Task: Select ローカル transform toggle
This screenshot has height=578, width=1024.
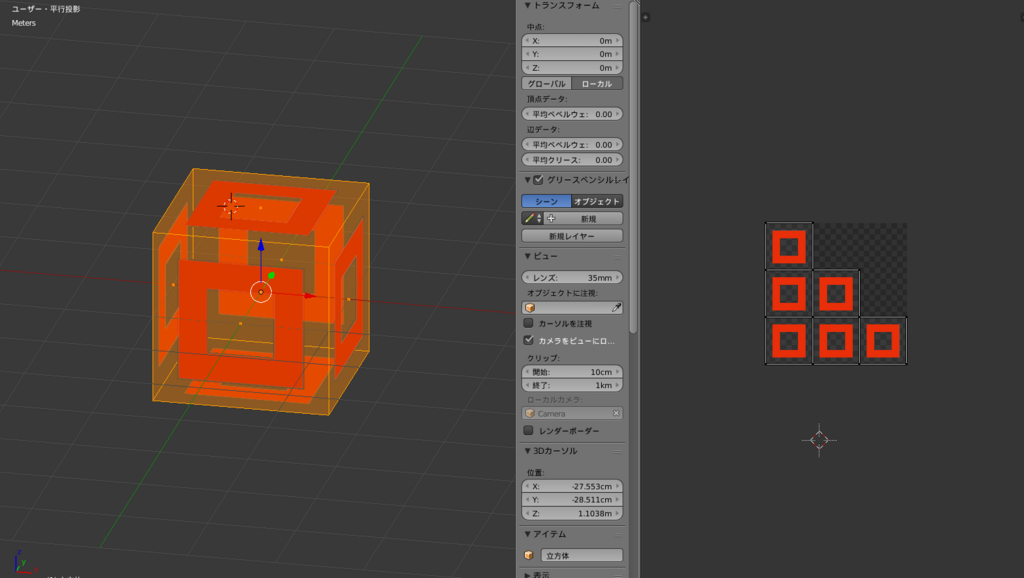Action: [x=597, y=84]
